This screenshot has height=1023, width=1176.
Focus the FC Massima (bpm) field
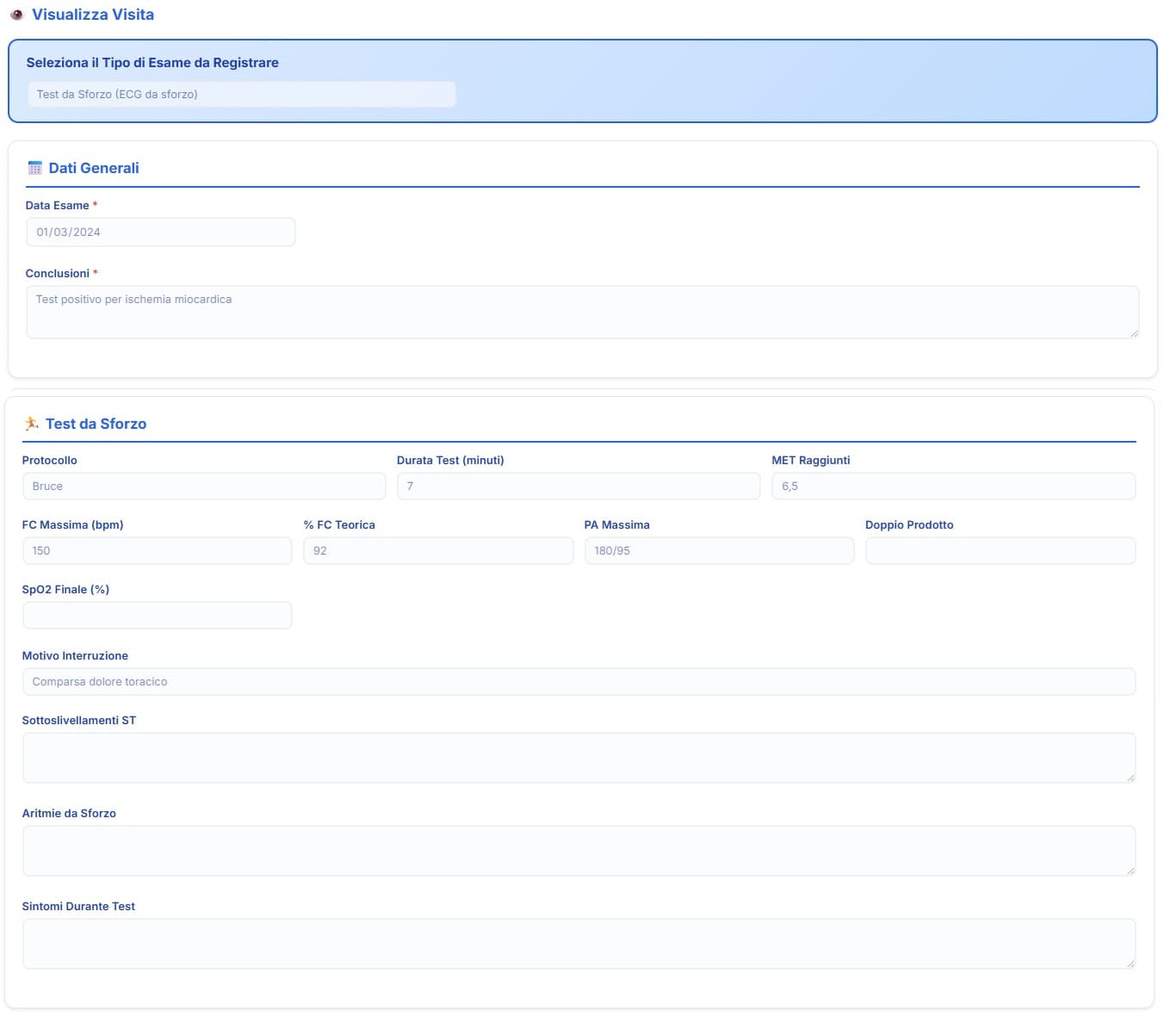pyautogui.click(x=157, y=551)
